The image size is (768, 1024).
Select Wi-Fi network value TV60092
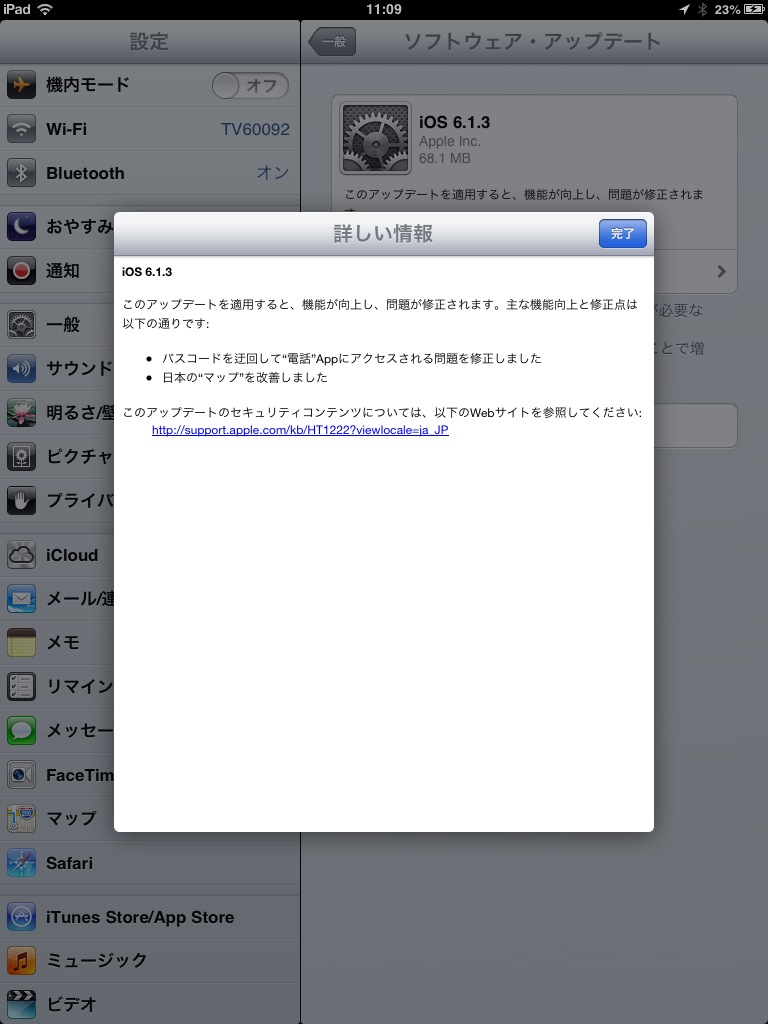[255, 129]
